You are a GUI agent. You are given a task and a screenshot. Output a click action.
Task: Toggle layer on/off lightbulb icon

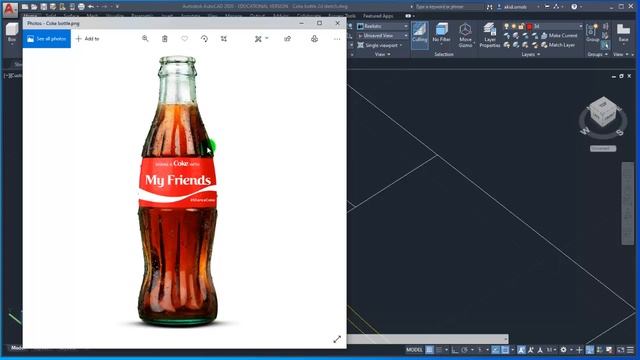click(507, 26)
